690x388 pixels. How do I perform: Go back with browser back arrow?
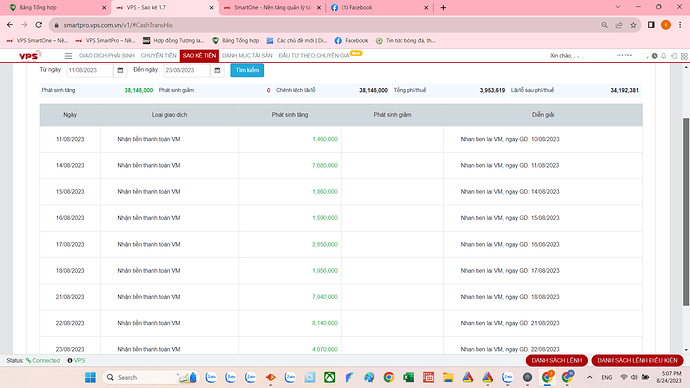pyautogui.click(x=10, y=25)
